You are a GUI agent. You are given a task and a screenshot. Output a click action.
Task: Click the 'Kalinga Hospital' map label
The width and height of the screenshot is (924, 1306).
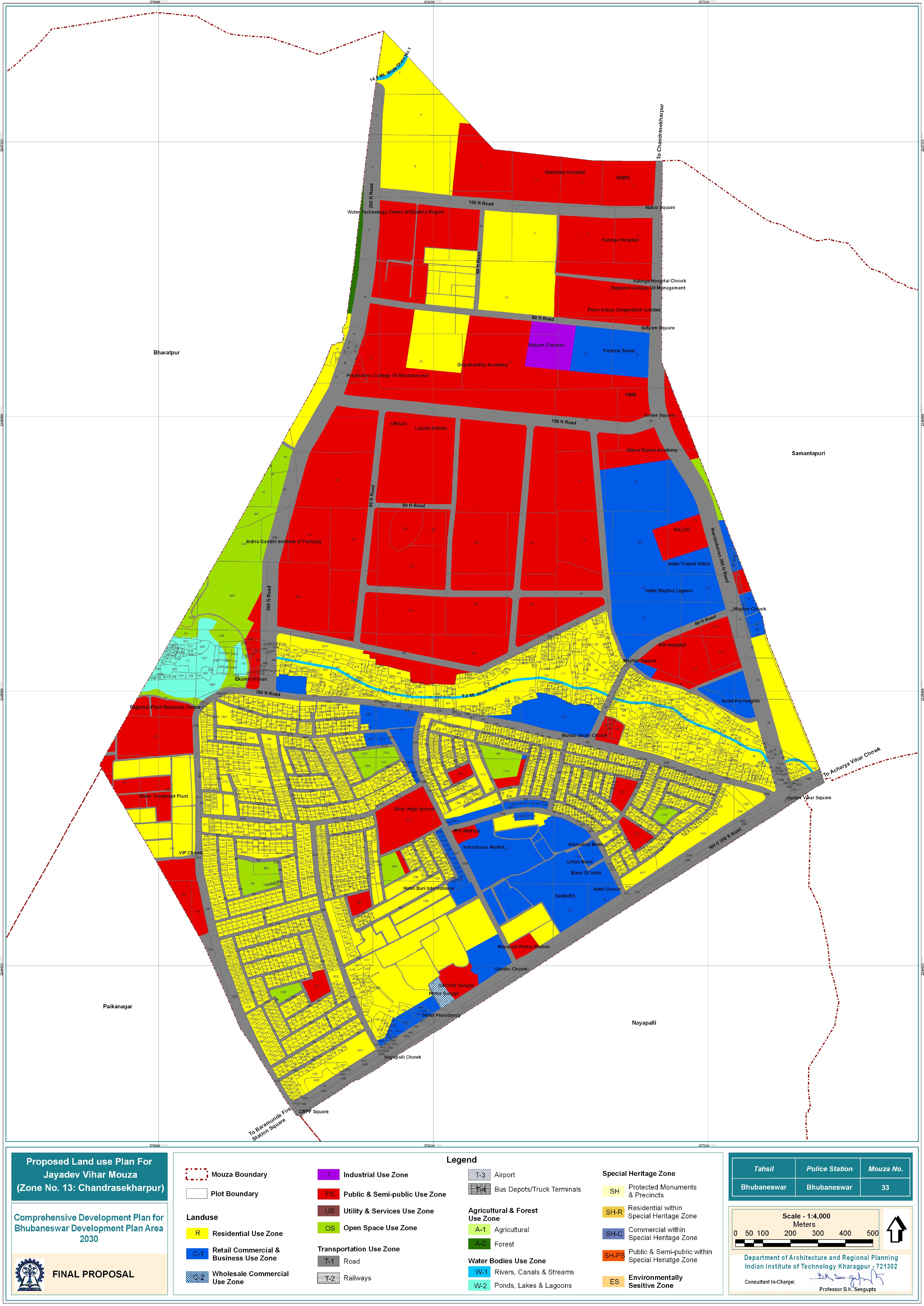pos(620,240)
